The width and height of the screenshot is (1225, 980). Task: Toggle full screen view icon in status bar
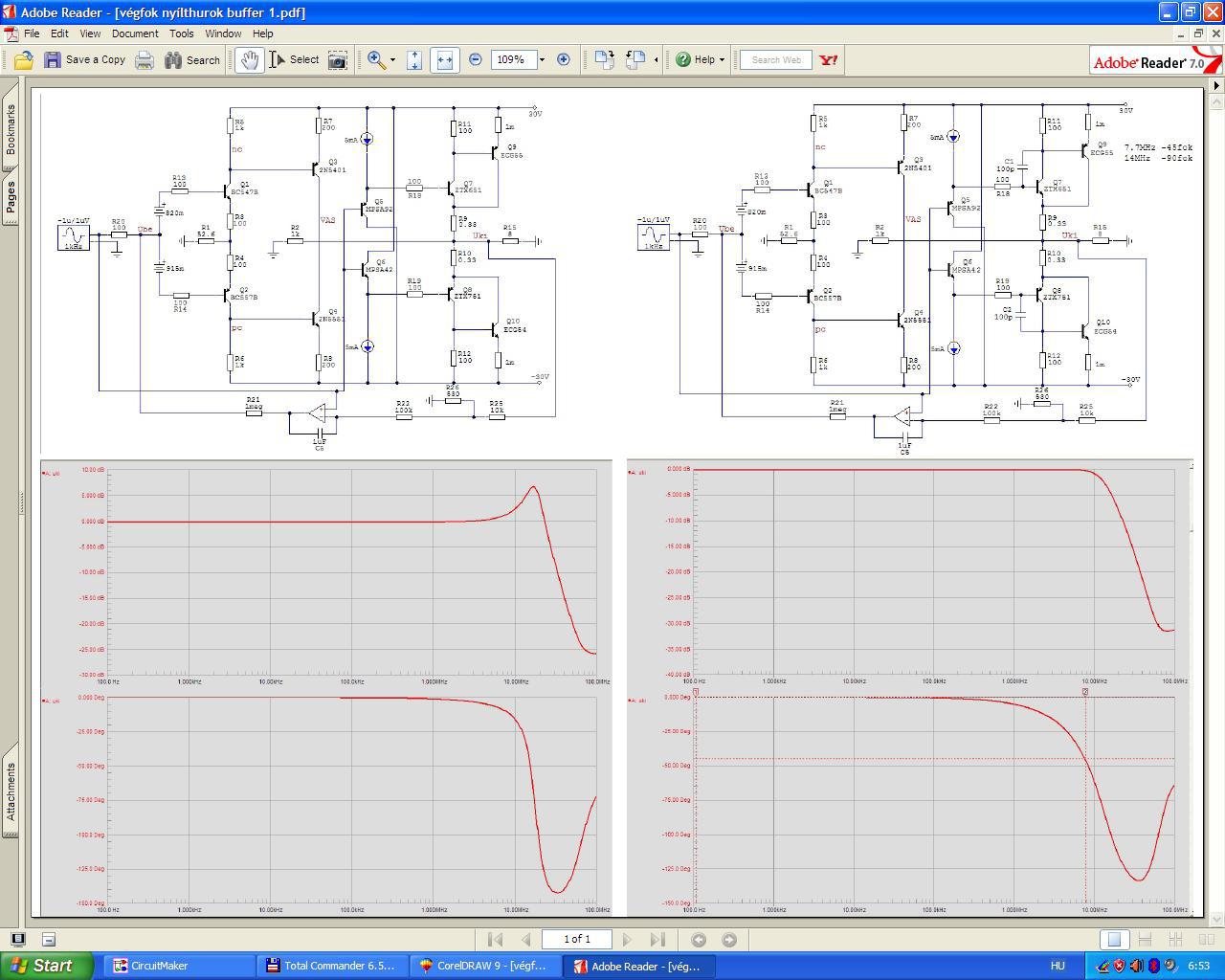tap(17, 939)
